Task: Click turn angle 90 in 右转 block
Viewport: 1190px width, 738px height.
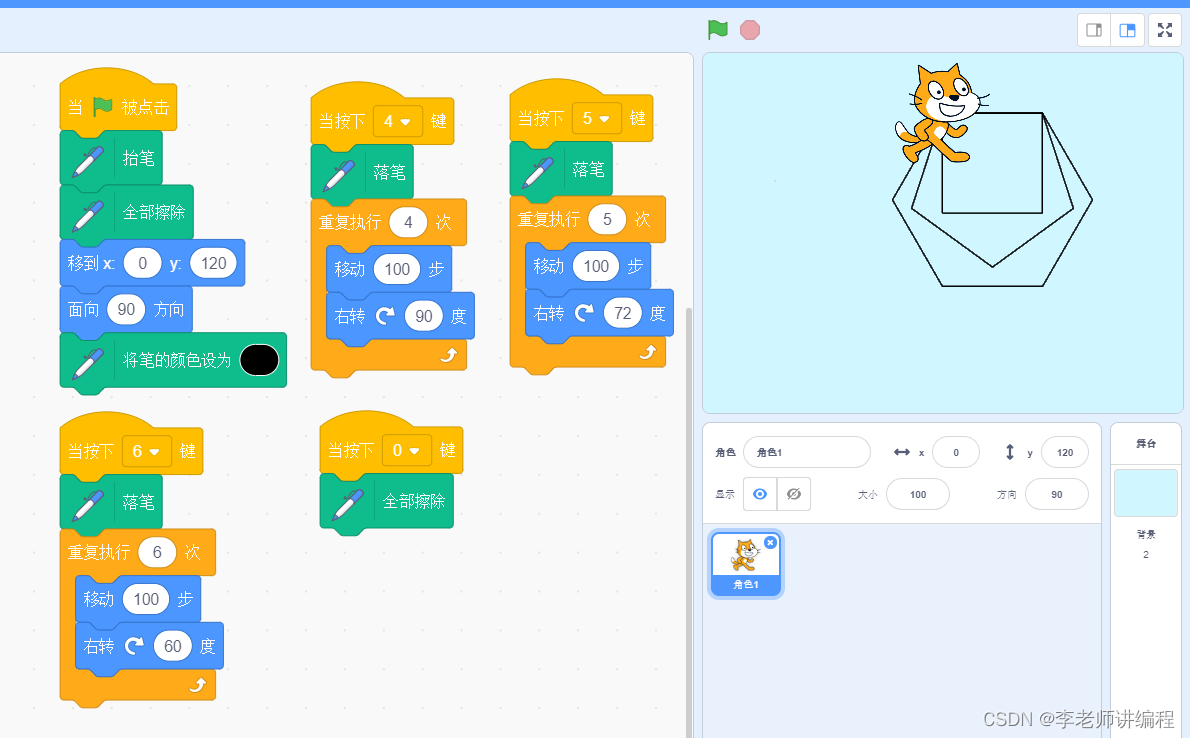Action: pos(423,316)
